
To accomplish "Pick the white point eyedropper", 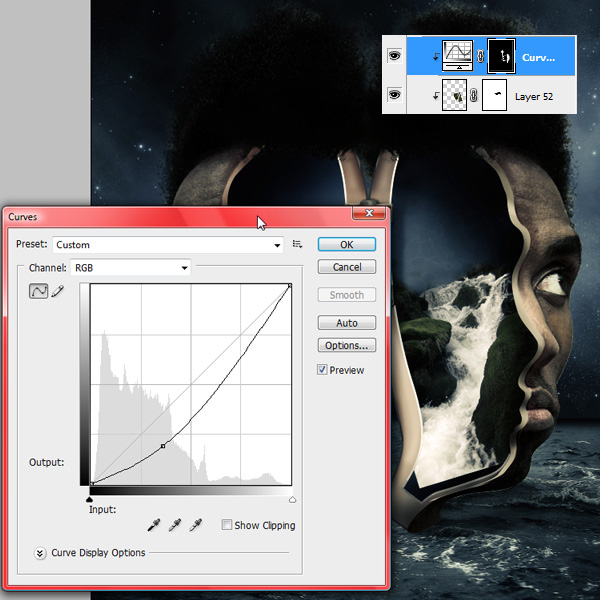I will [x=196, y=525].
